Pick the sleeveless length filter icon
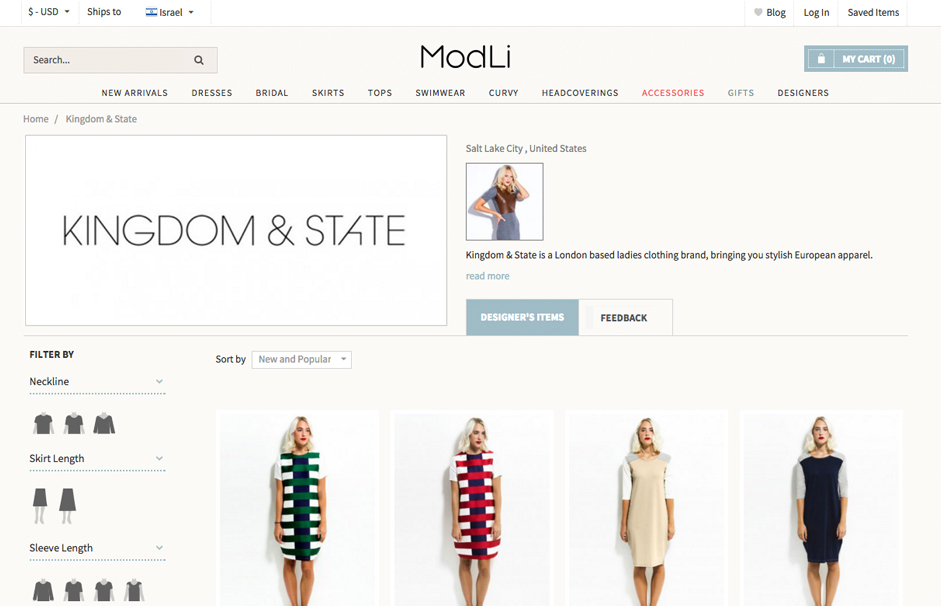Viewport: 941px width, 606px height. point(134,590)
